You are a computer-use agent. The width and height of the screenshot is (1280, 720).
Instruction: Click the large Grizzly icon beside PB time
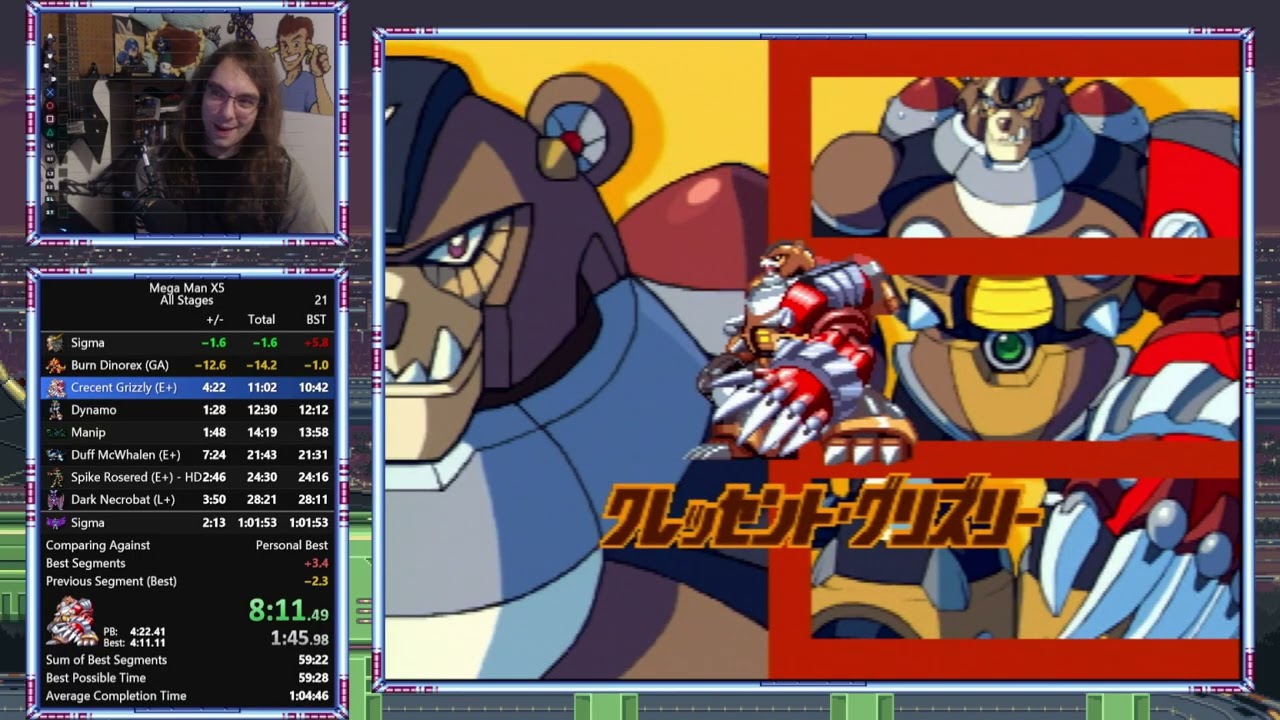[72, 620]
